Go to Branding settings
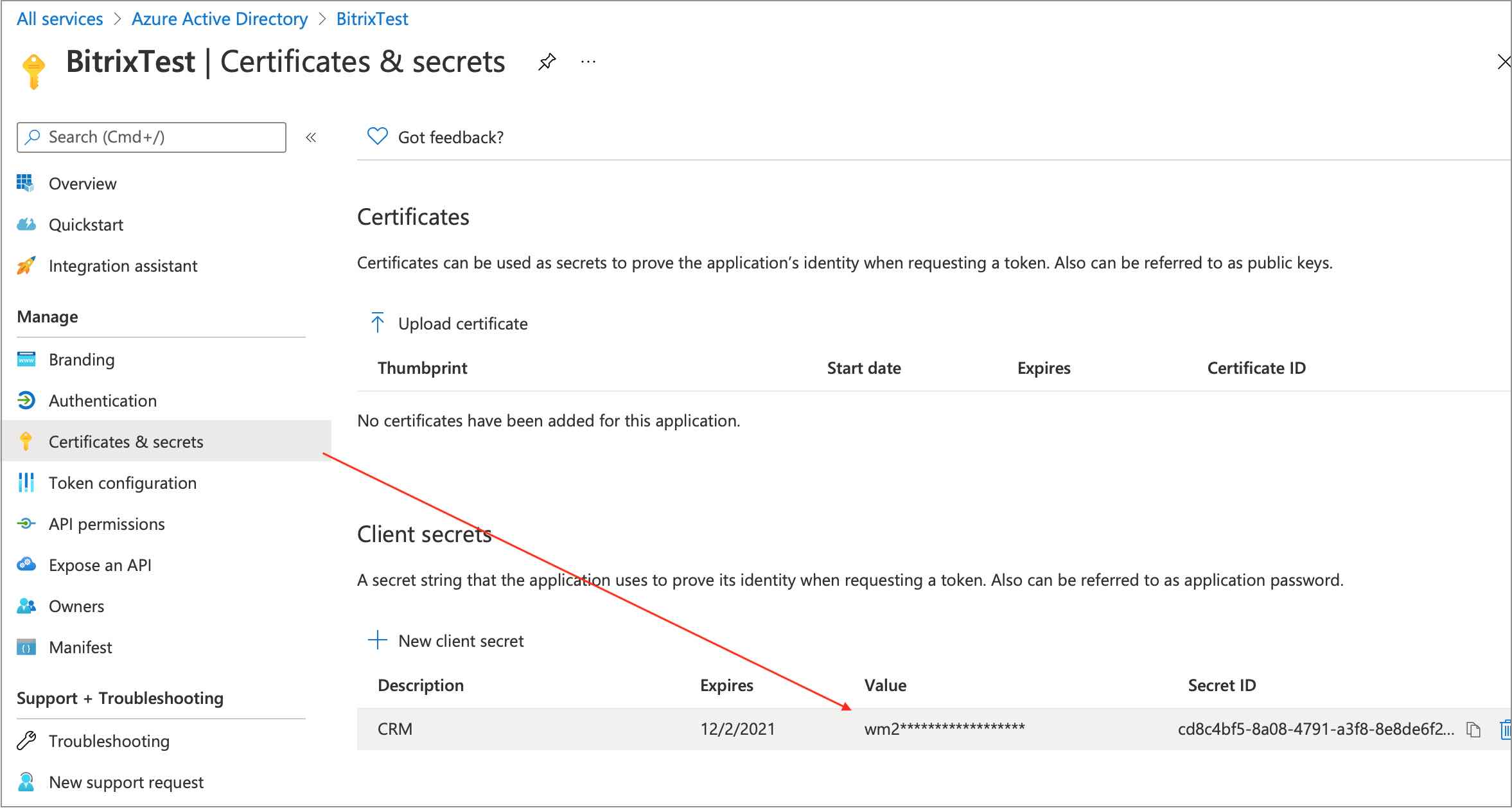The width and height of the screenshot is (1512, 808). [82, 360]
